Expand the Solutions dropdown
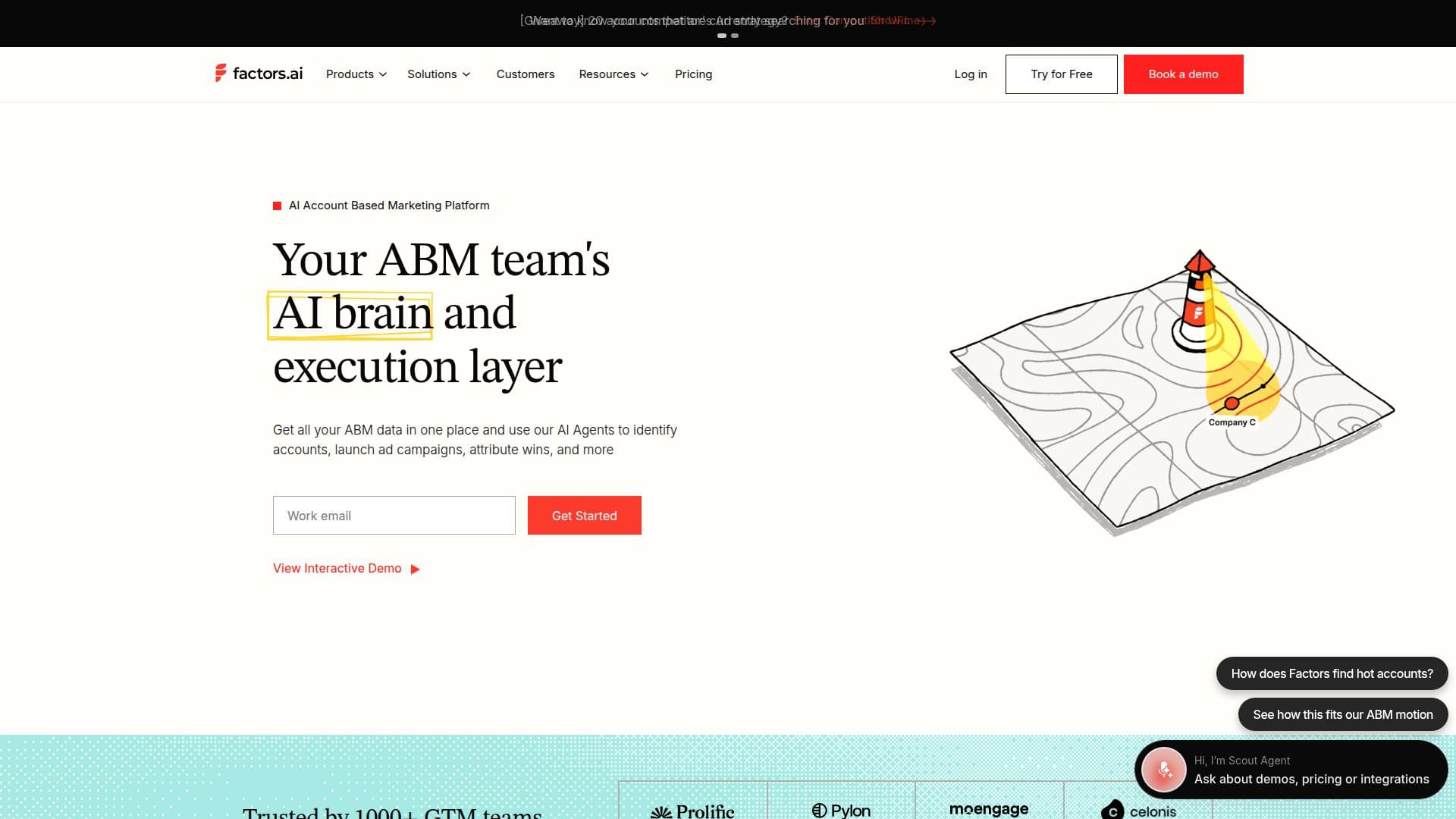The image size is (1456, 819). [439, 74]
